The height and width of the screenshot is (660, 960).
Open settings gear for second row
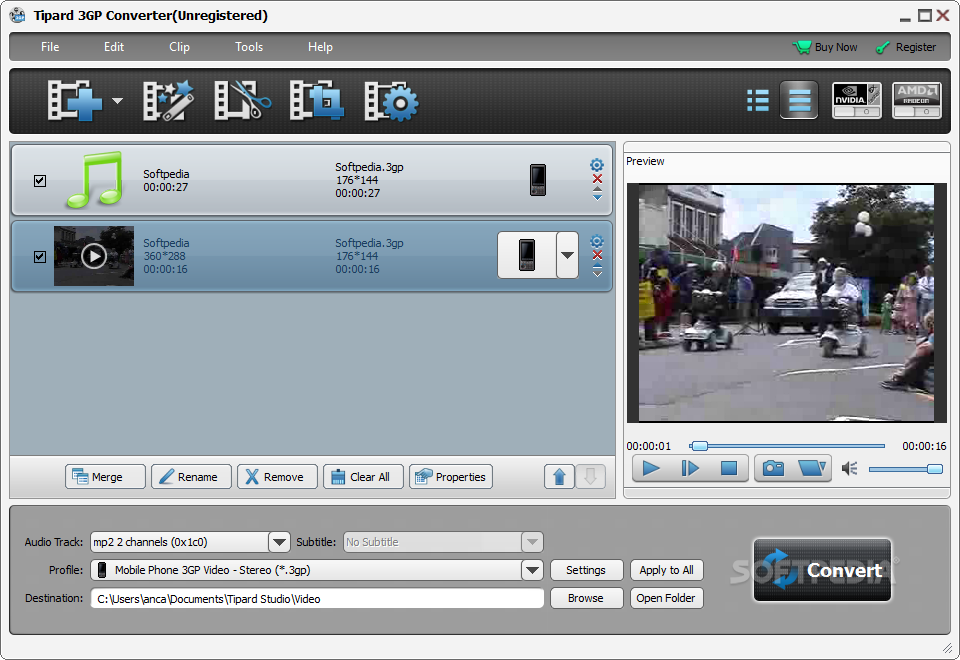pyautogui.click(x=597, y=241)
